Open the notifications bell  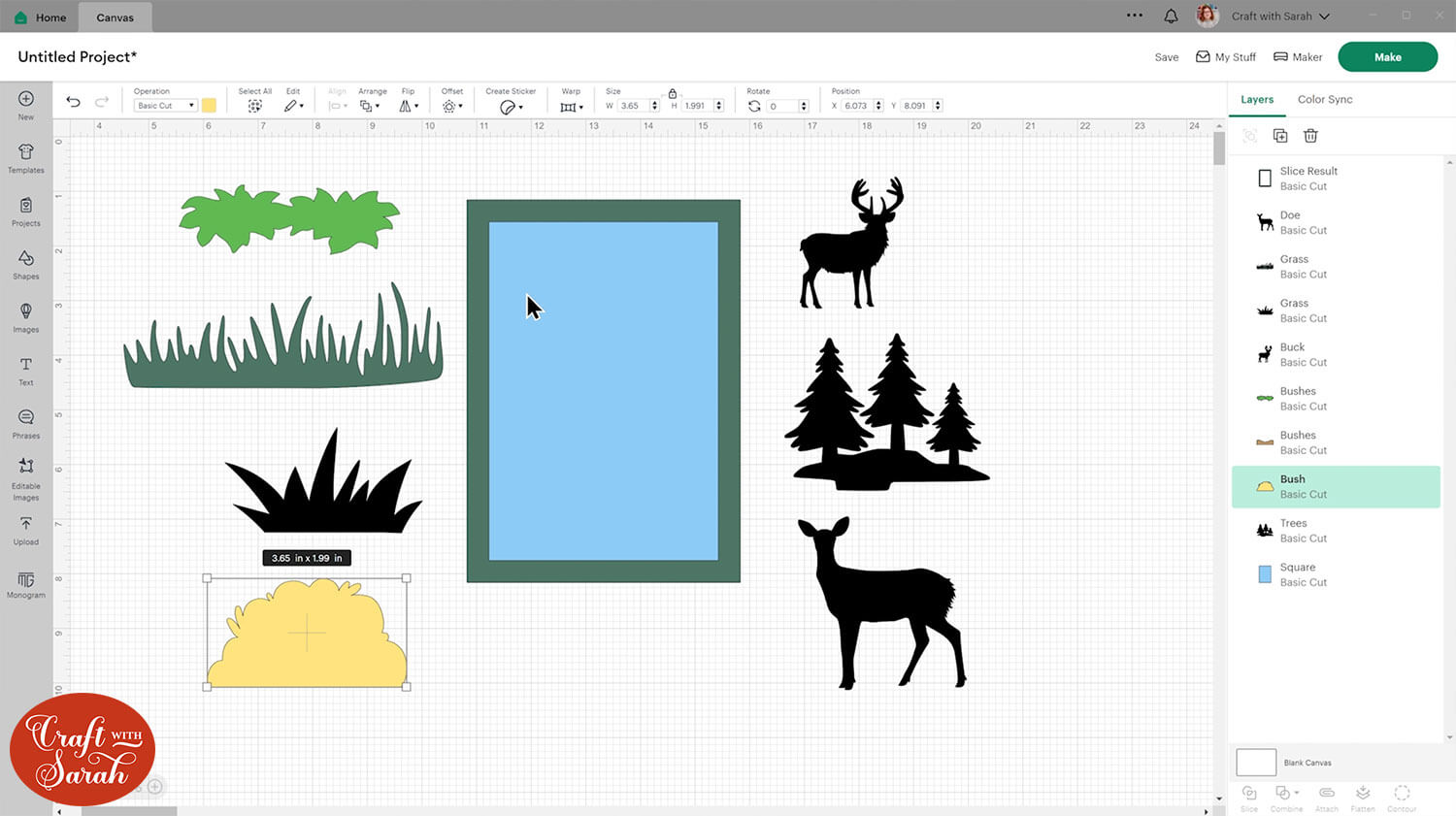(1171, 16)
